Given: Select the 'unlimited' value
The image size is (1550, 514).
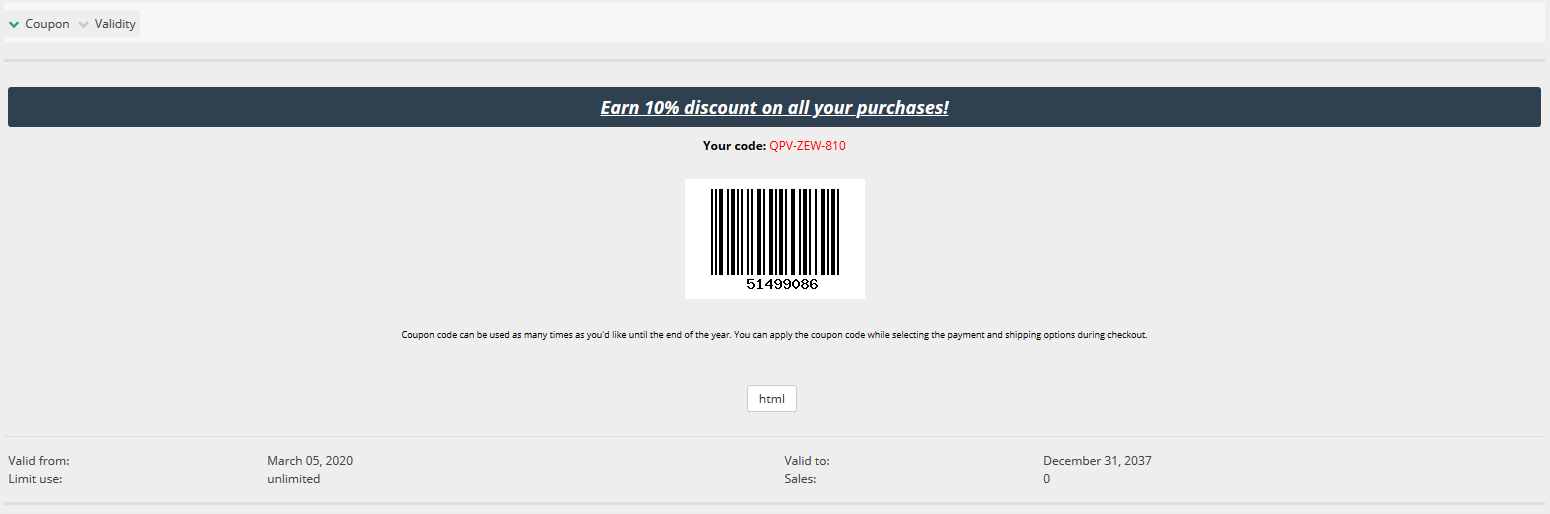Looking at the screenshot, I should 293,479.
